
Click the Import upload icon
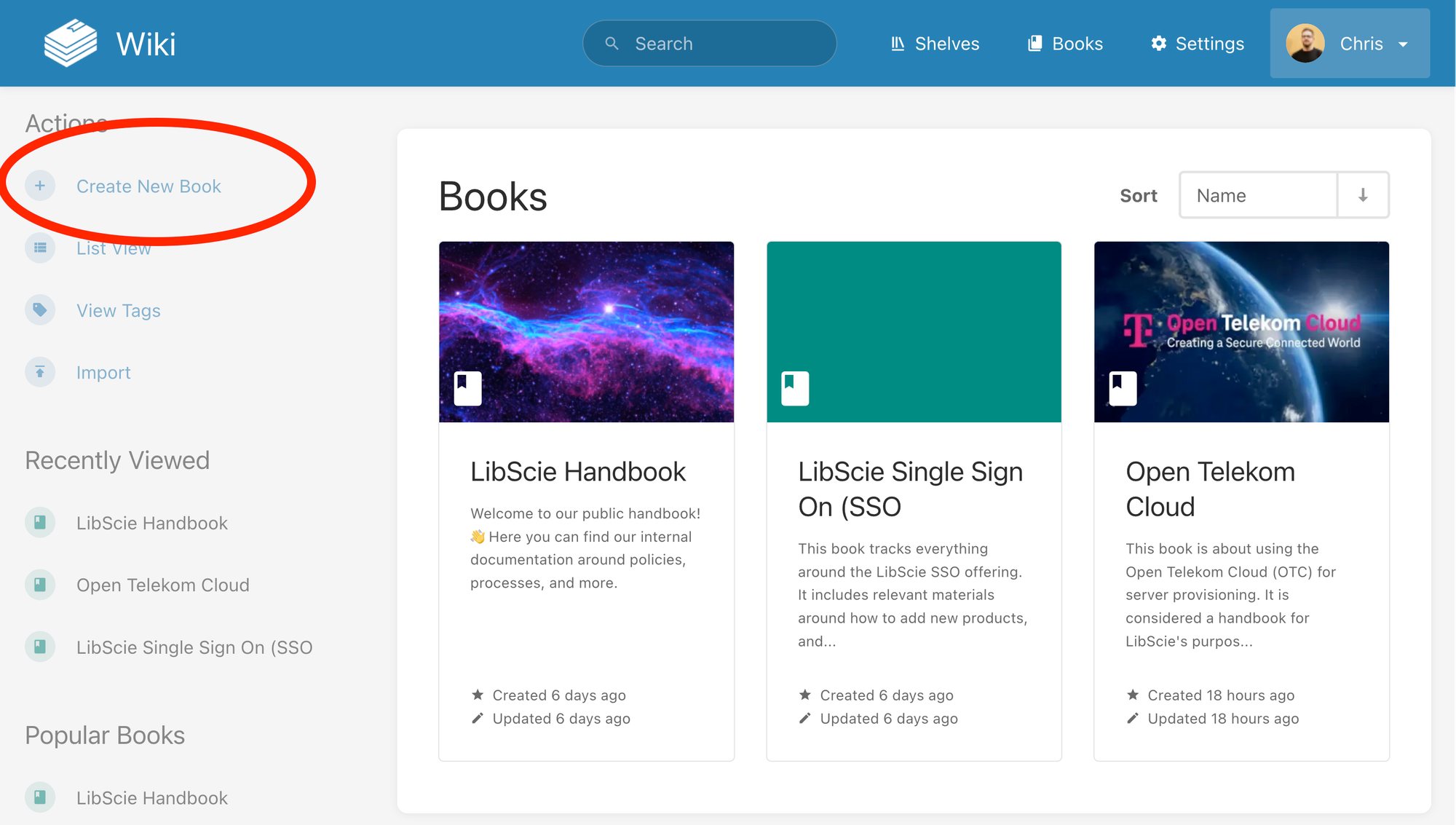(x=40, y=372)
